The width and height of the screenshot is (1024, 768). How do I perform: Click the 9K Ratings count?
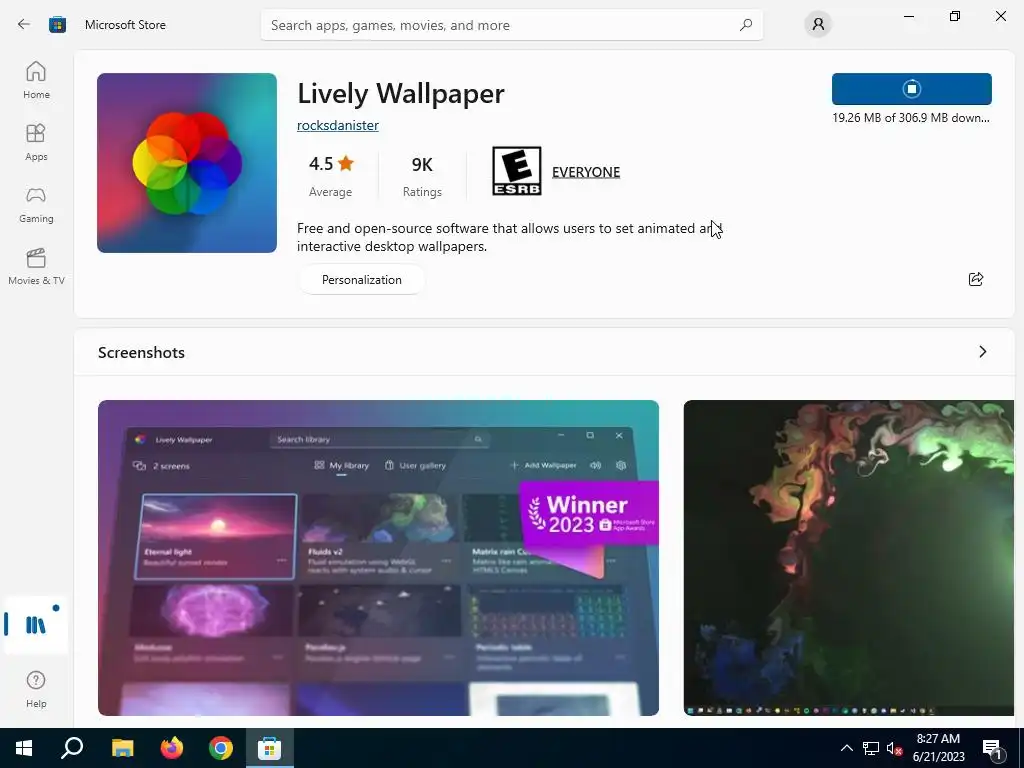pos(422,176)
